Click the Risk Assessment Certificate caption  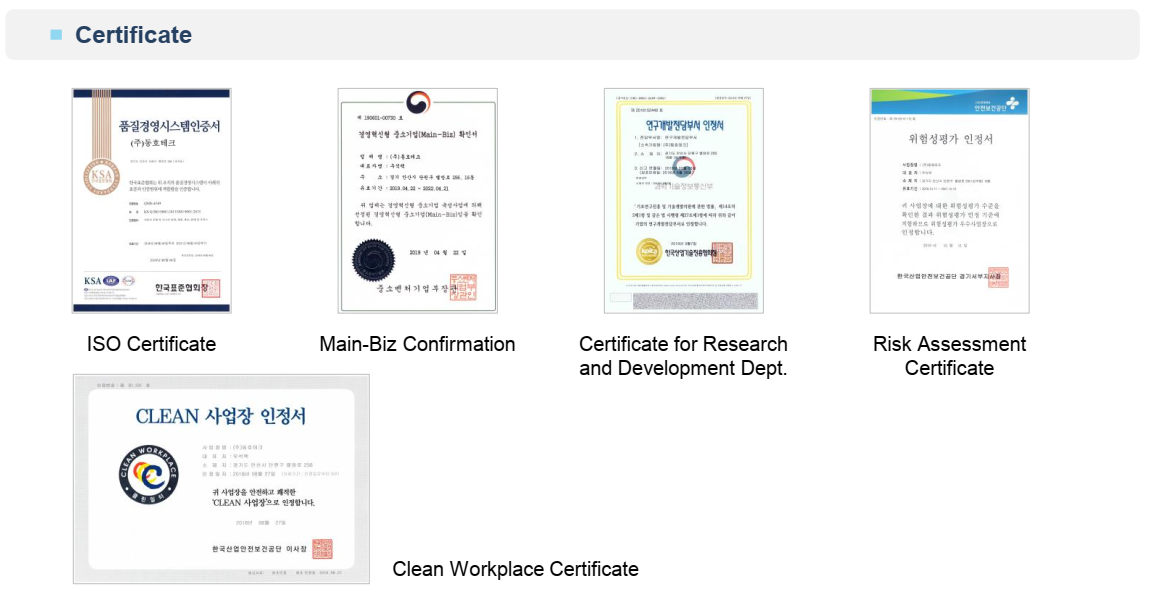(949, 356)
